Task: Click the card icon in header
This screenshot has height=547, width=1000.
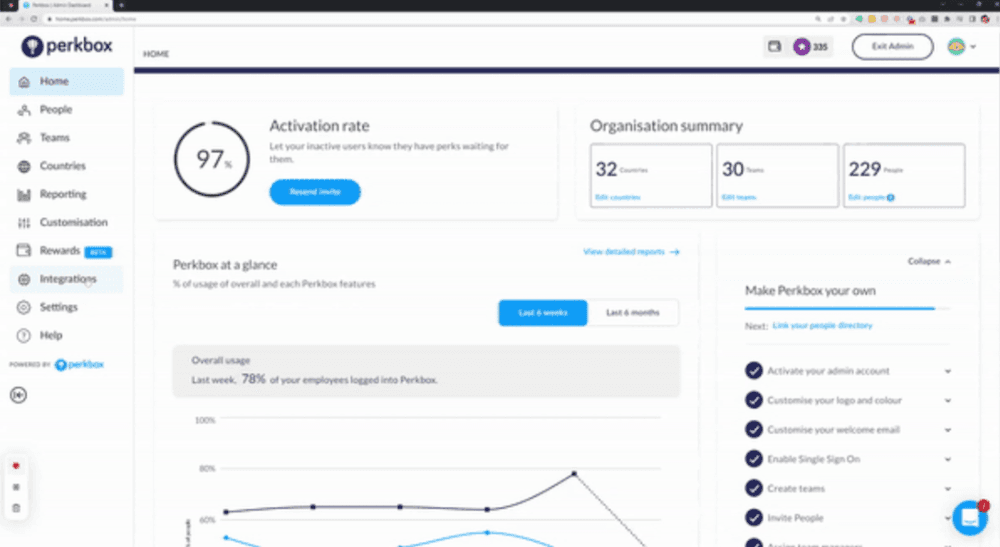Action: 774,46
